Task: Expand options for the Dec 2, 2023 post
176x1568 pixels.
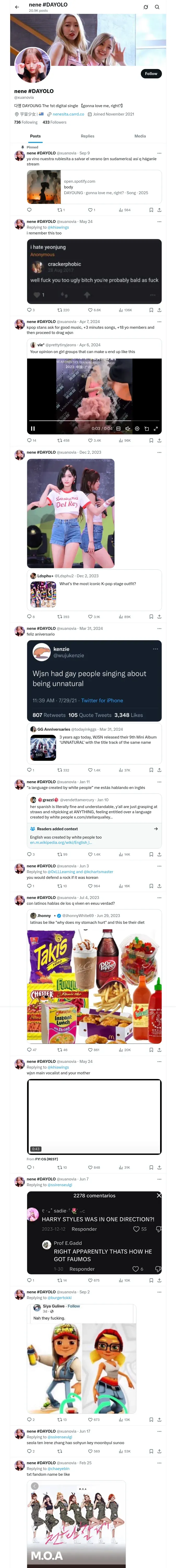Action: 159,452
